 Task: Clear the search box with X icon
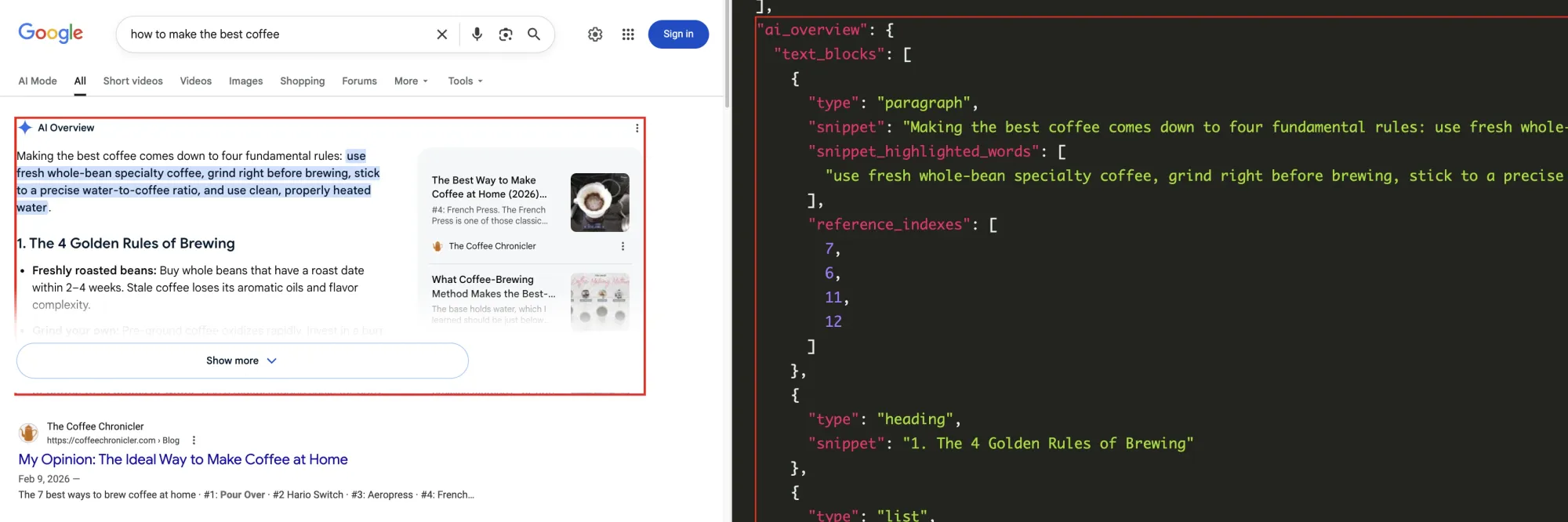pos(442,34)
